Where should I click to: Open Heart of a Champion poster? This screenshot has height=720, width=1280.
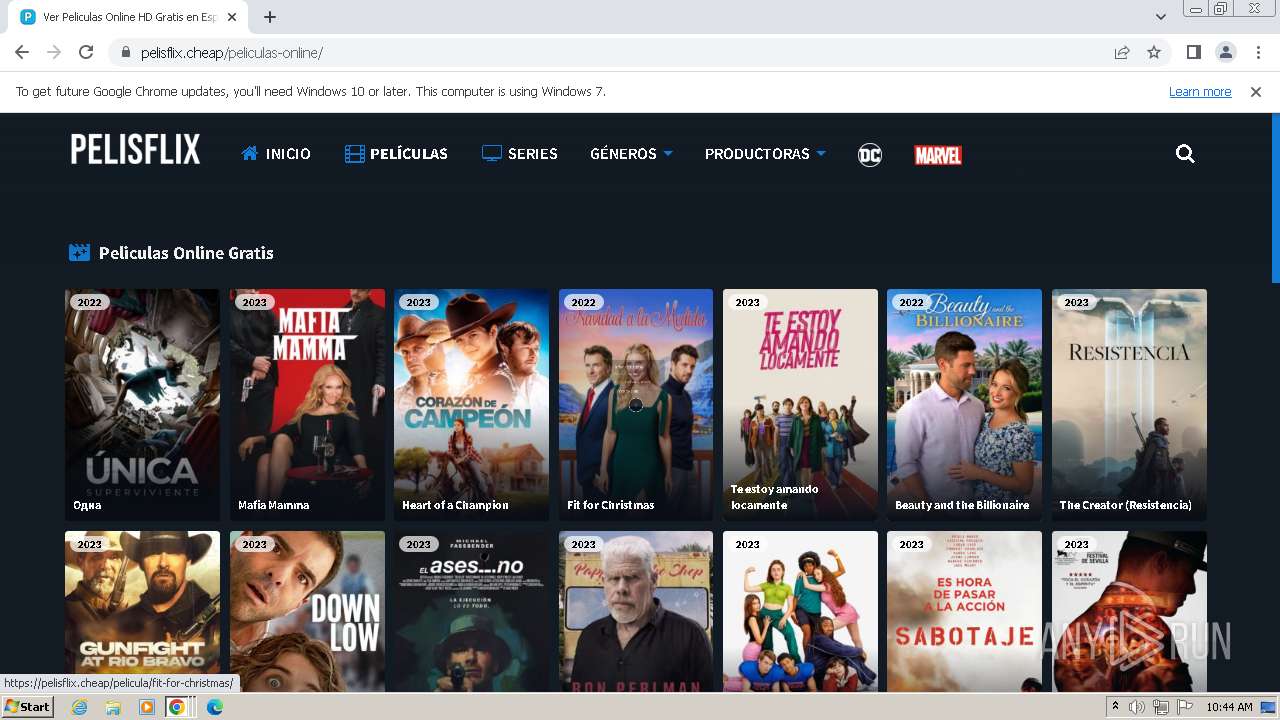(471, 405)
